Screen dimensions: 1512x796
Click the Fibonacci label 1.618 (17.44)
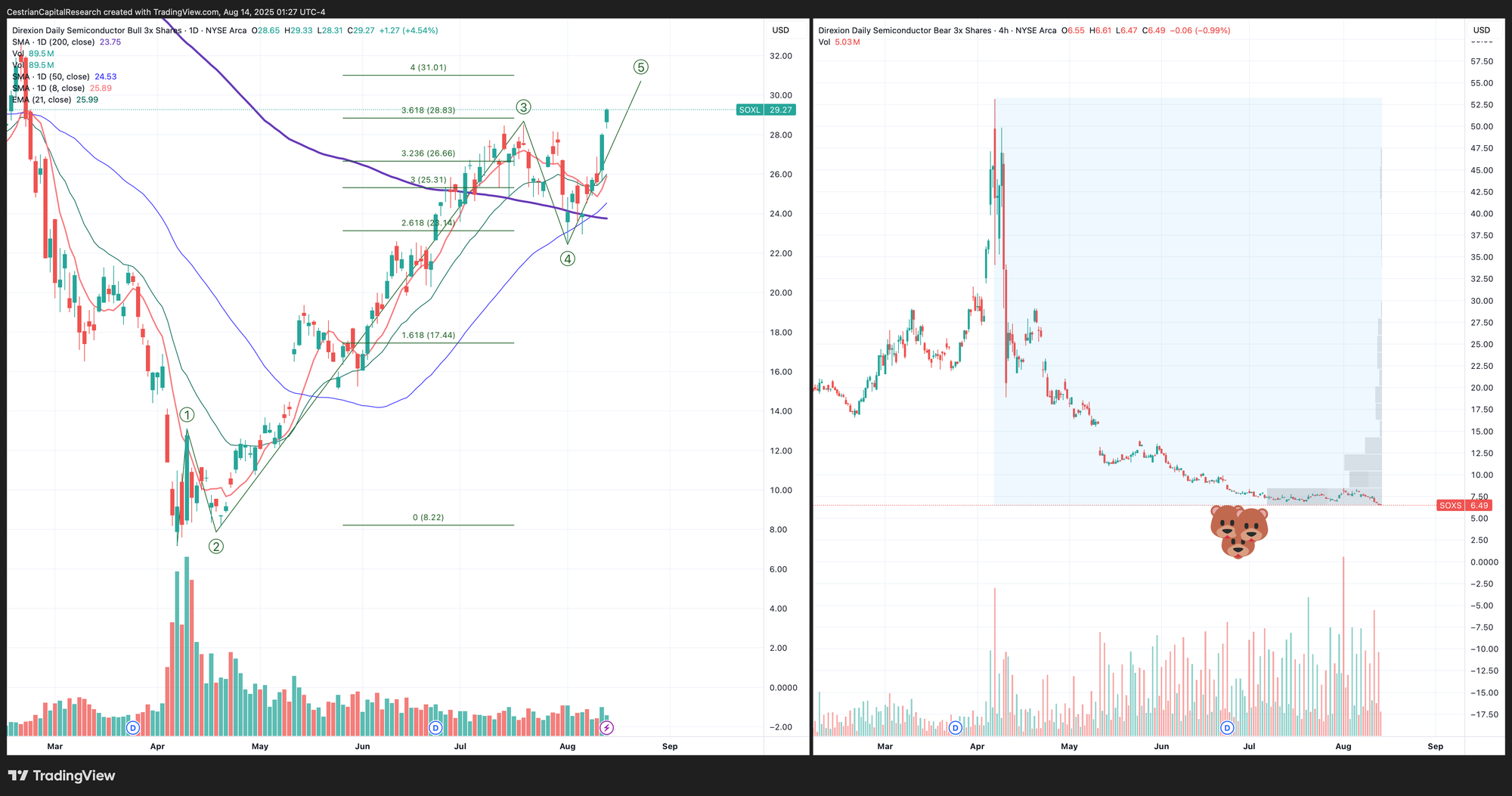(x=428, y=335)
